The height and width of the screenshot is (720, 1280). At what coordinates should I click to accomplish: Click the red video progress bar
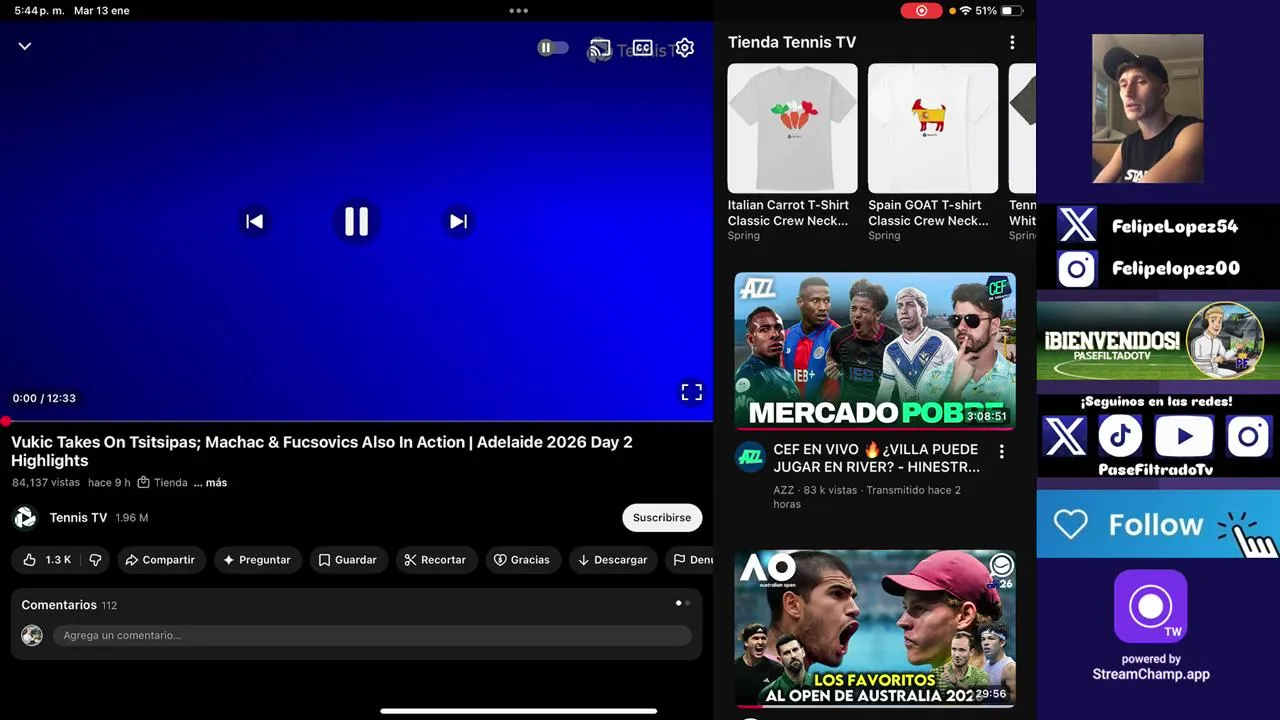357,422
